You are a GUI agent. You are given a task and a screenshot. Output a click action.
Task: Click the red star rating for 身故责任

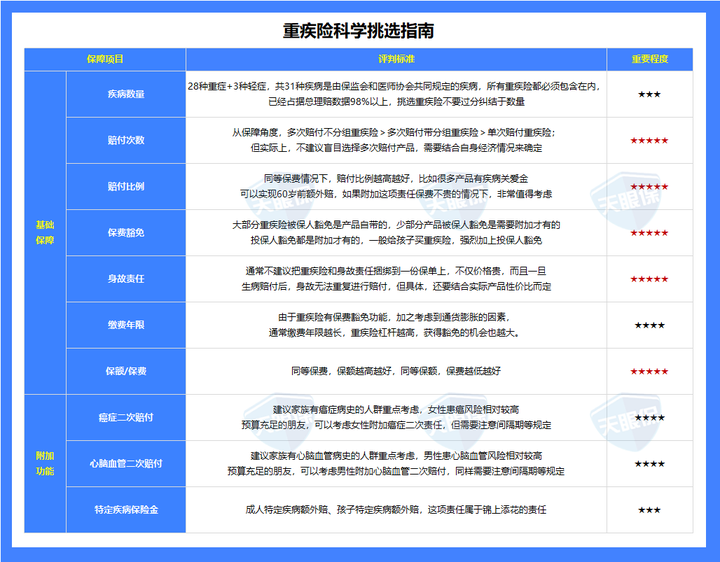pos(648,279)
